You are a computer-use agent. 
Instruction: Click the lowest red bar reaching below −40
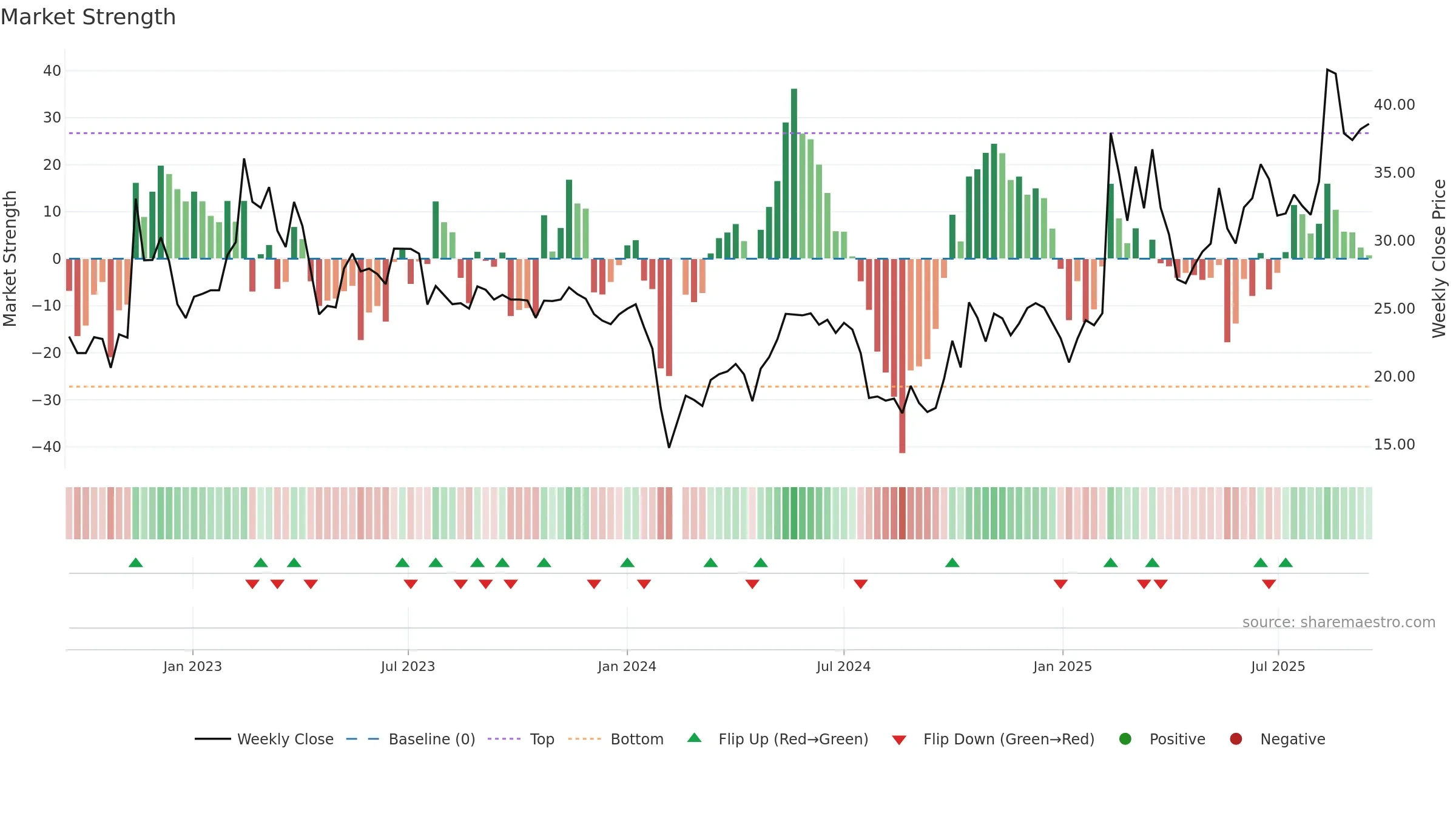pos(902,356)
